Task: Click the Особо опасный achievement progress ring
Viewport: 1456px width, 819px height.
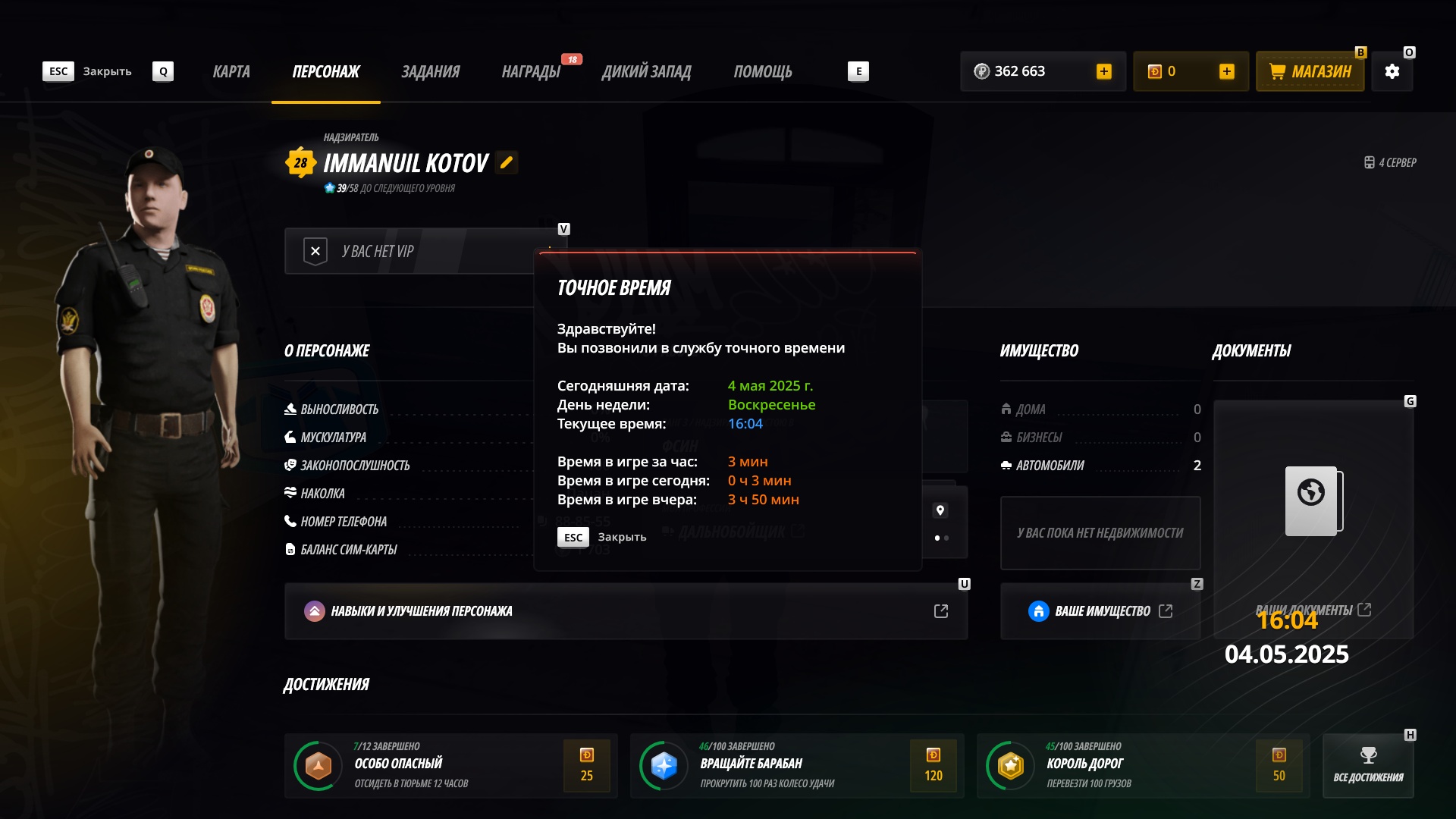Action: pos(318,766)
